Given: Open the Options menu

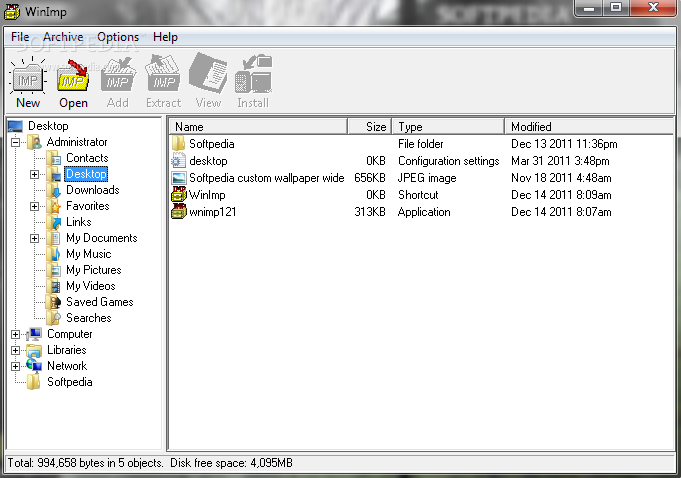Looking at the screenshot, I should pos(118,37).
